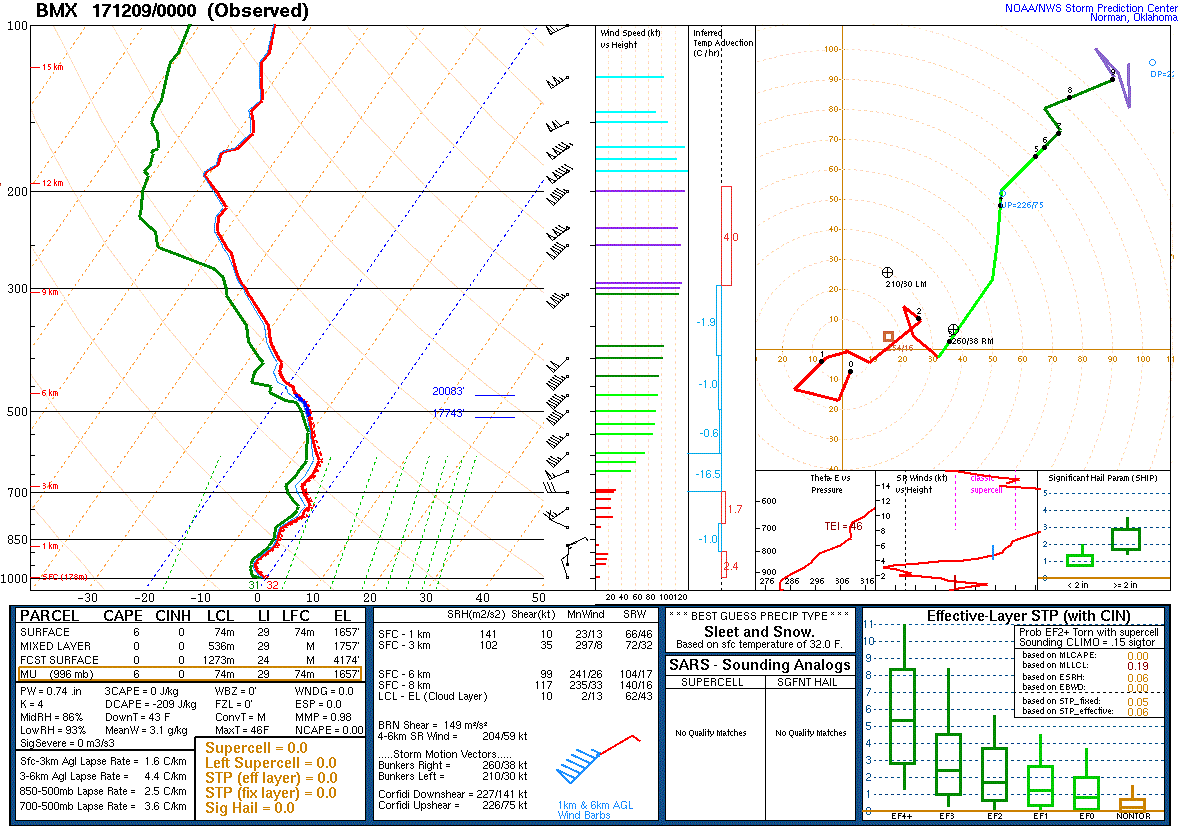Click the 'Corfidi Upshear = 226/75 kt' row
This screenshot has height=826, width=1180.
pyautogui.click(x=452, y=805)
